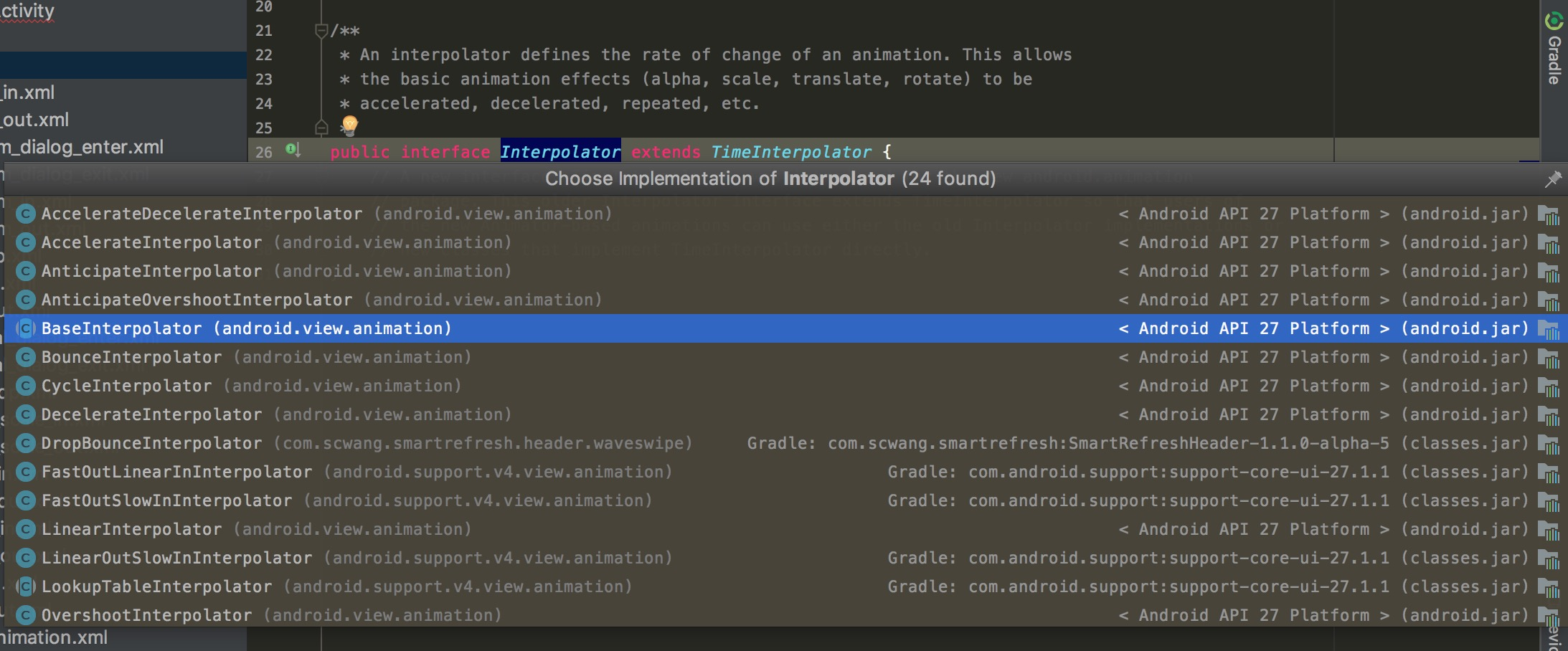
Task: Select LinearInterpolator implementation
Action: [785, 529]
